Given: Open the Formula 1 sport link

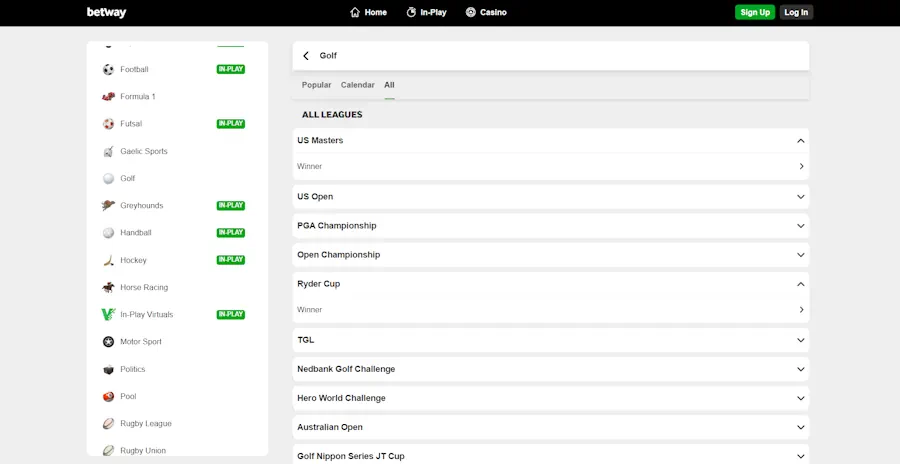Looking at the screenshot, I should [x=138, y=96].
